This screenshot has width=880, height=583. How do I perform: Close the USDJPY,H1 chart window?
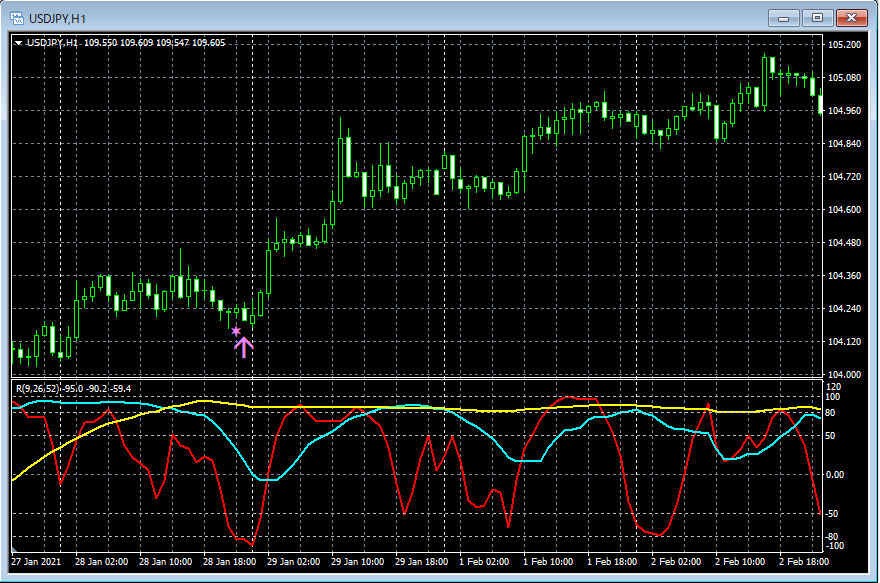coord(852,17)
